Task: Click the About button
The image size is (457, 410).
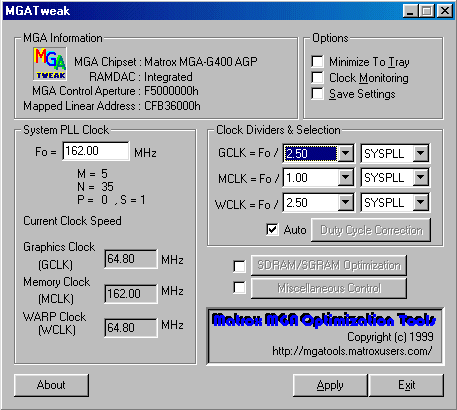Action: coord(51,385)
